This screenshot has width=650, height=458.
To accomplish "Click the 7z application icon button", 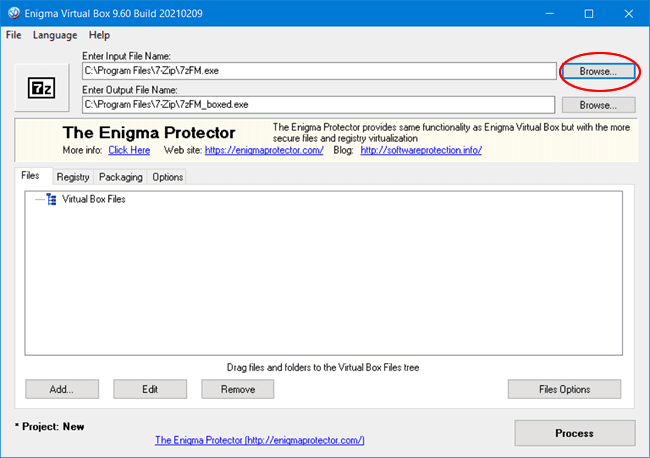I will (x=44, y=88).
